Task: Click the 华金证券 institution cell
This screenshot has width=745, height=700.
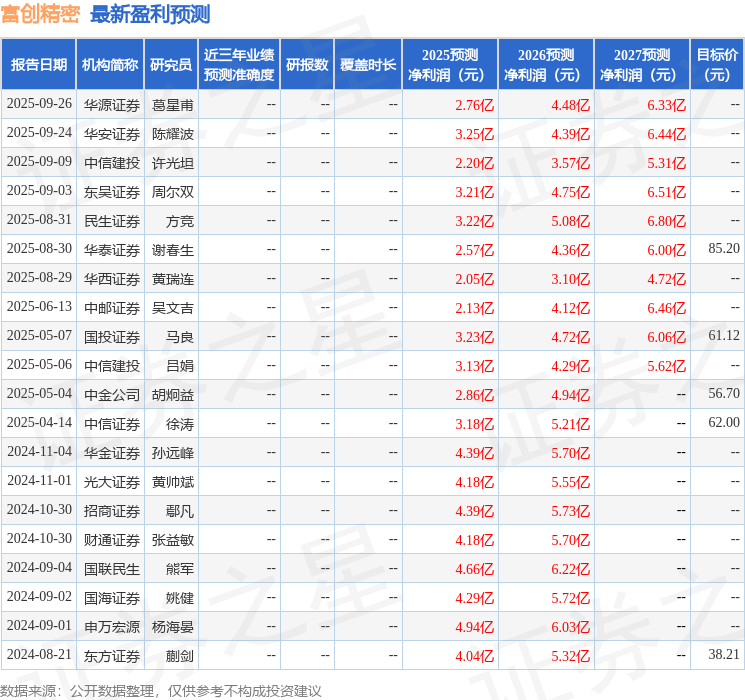Action: 112,452
